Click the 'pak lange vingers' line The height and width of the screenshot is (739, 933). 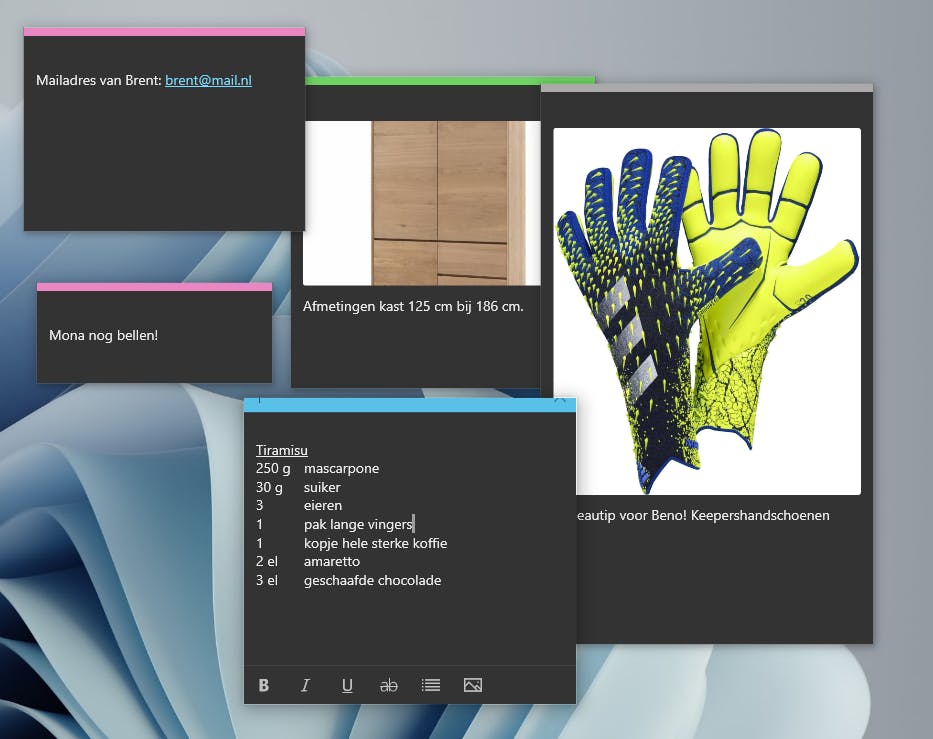(x=358, y=524)
